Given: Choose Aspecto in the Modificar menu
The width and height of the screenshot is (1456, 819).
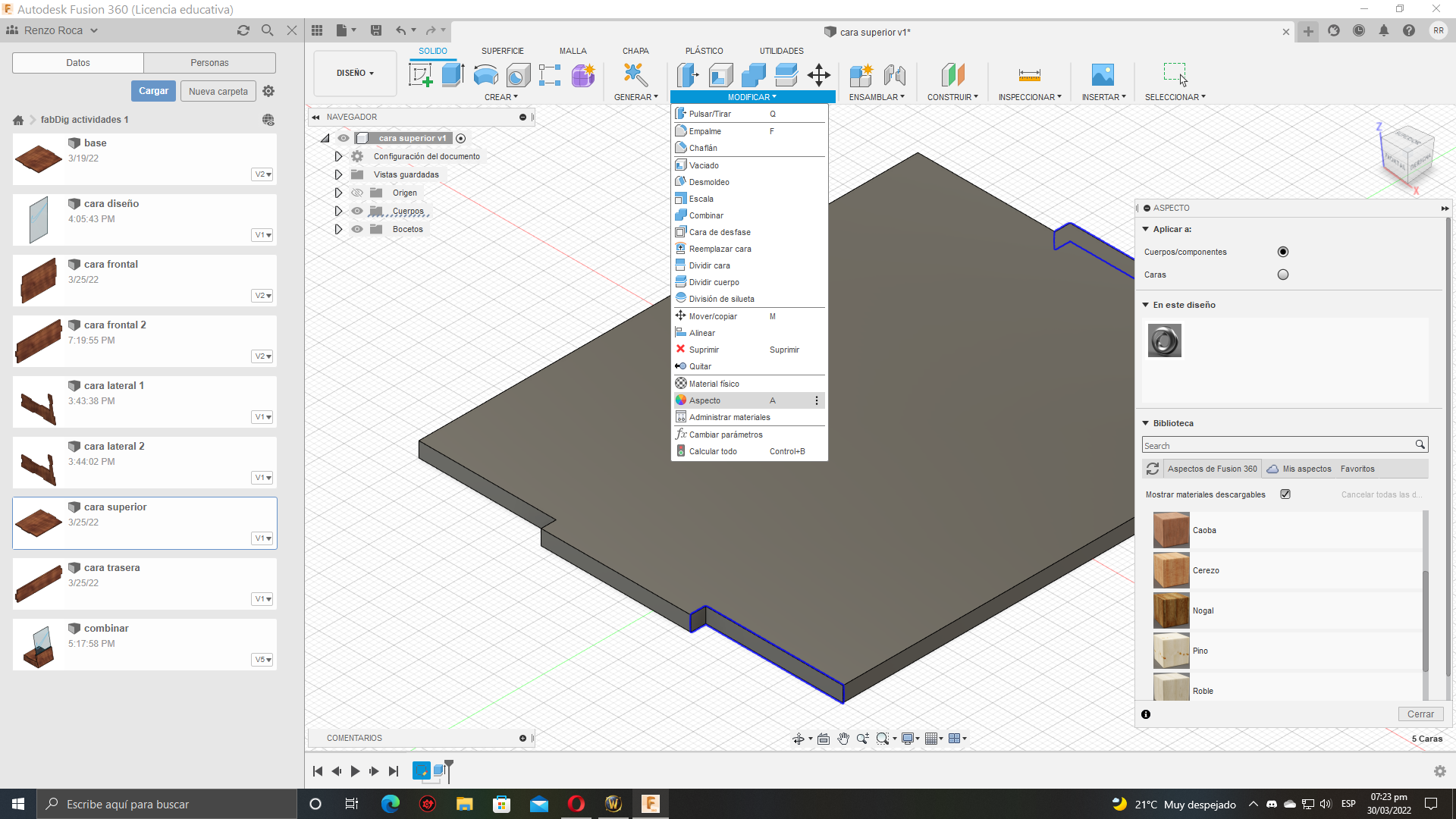Looking at the screenshot, I should point(749,400).
